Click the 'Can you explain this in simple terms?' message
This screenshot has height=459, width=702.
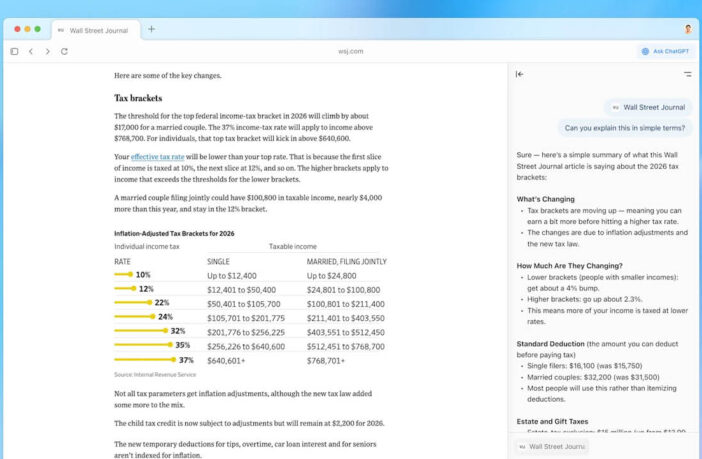625,128
